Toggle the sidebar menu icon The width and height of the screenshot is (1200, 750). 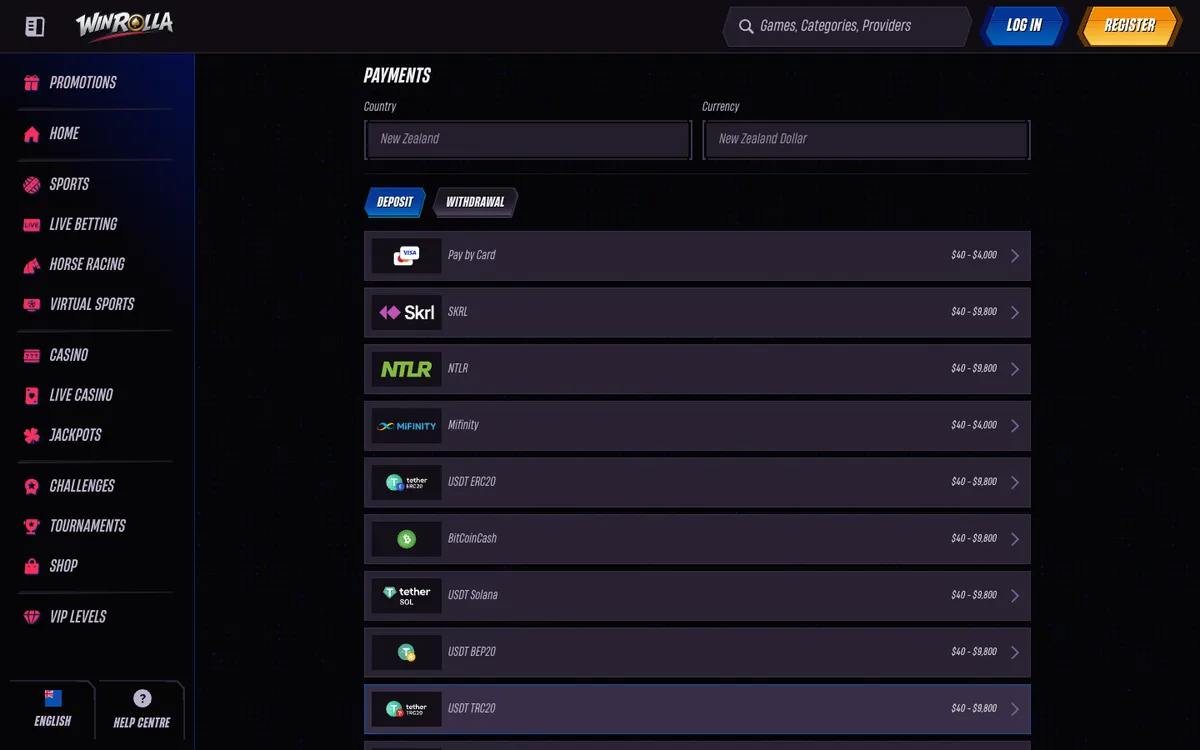[x=35, y=27]
